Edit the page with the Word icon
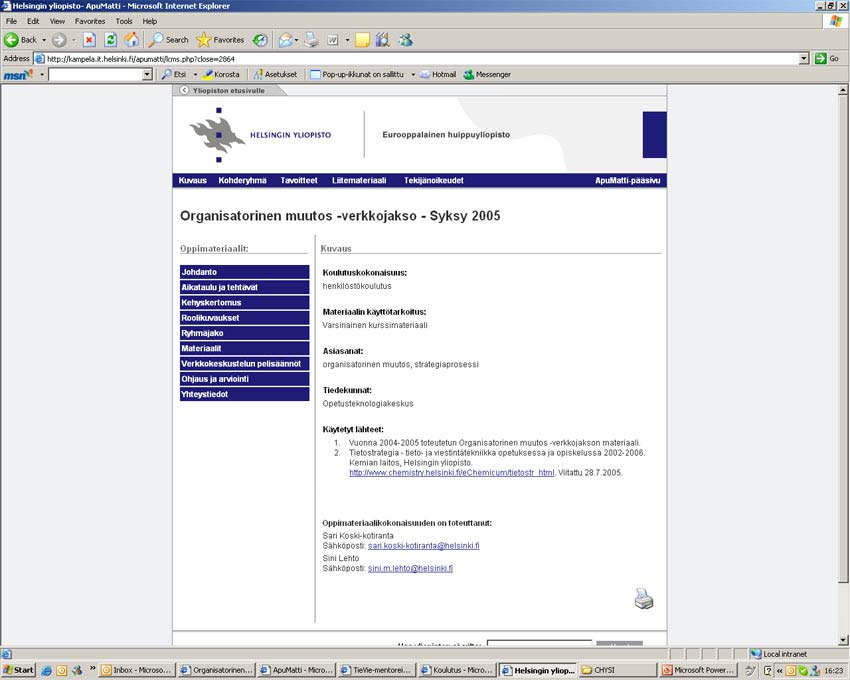Viewport: 850px width, 680px height. (x=333, y=40)
